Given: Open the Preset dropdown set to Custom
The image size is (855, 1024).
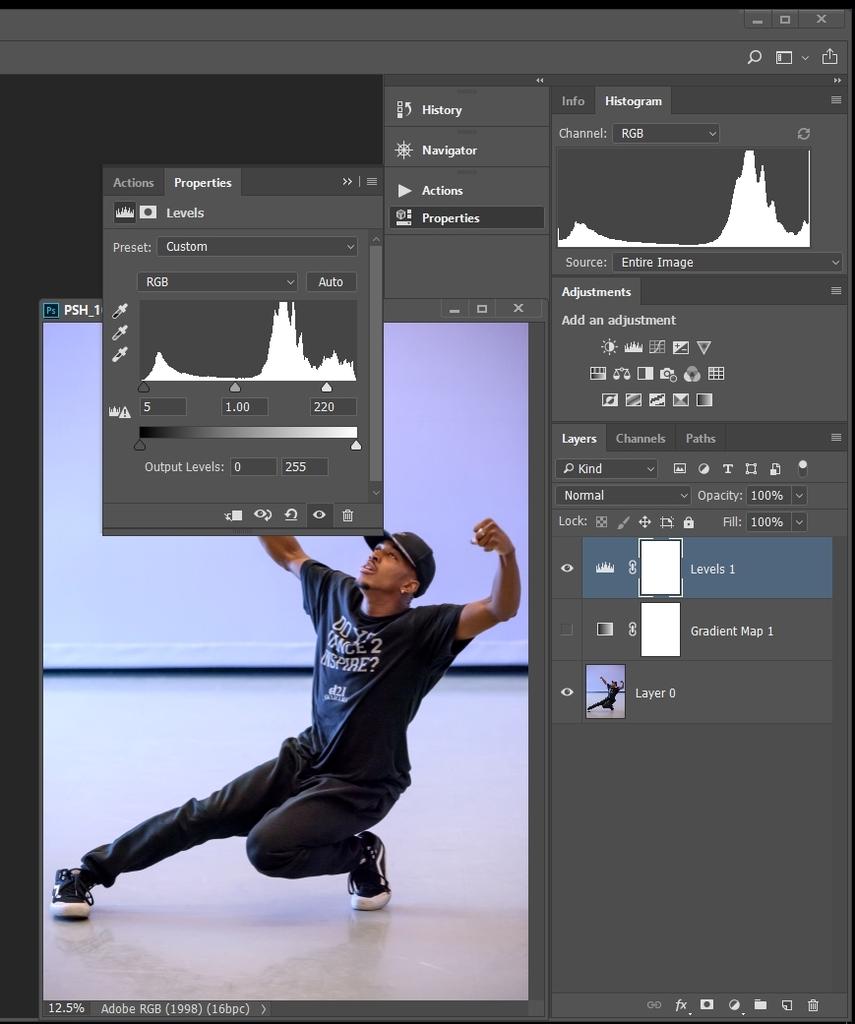Looking at the screenshot, I should [x=256, y=247].
